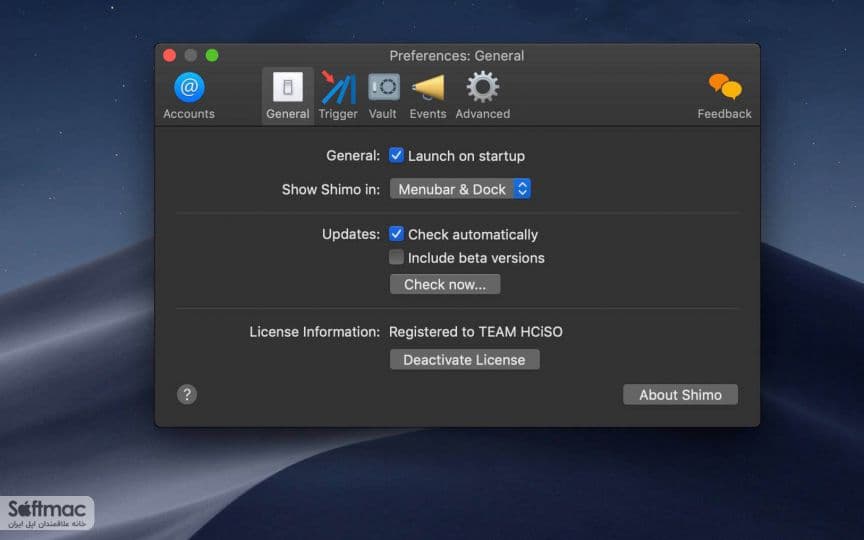The width and height of the screenshot is (864, 540).
Task: Open the Show Shimo in dropdown
Action: [x=460, y=189]
